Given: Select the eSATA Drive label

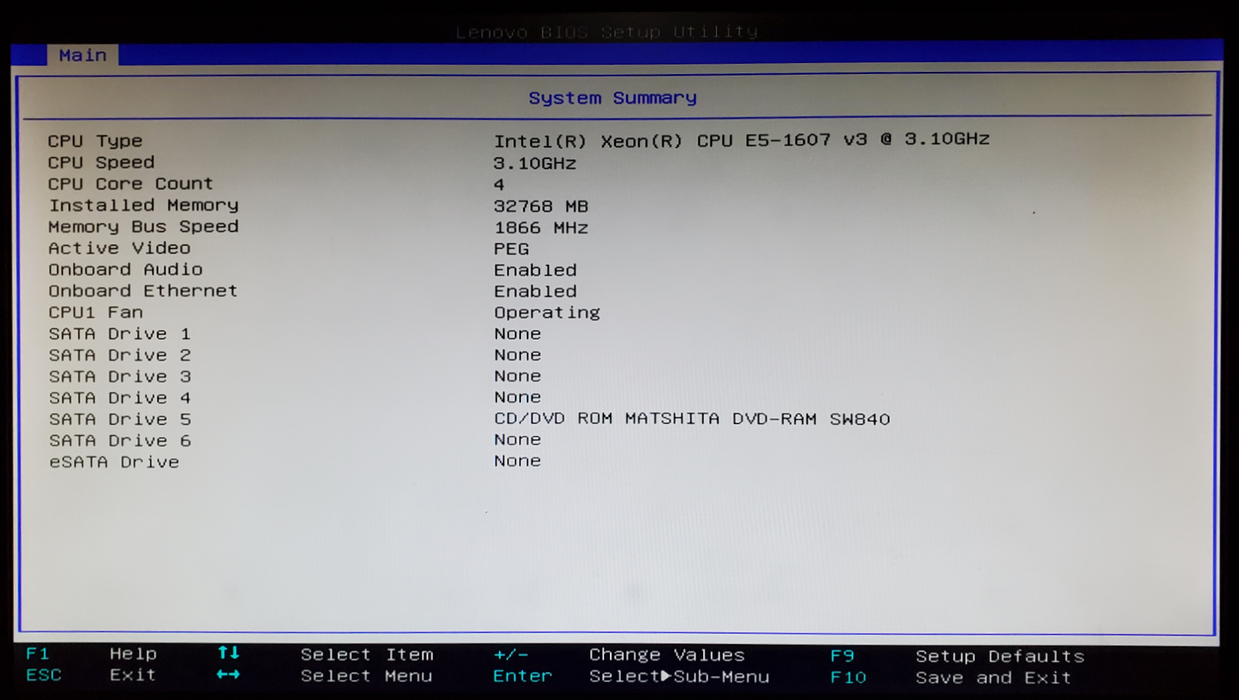Looking at the screenshot, I should [113, 461].
